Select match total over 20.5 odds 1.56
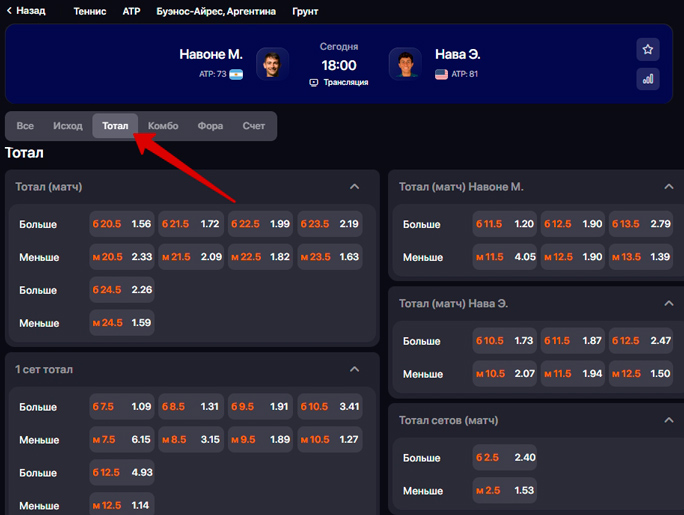The width and height of the screenshot is (684, 515). point(122,224)
